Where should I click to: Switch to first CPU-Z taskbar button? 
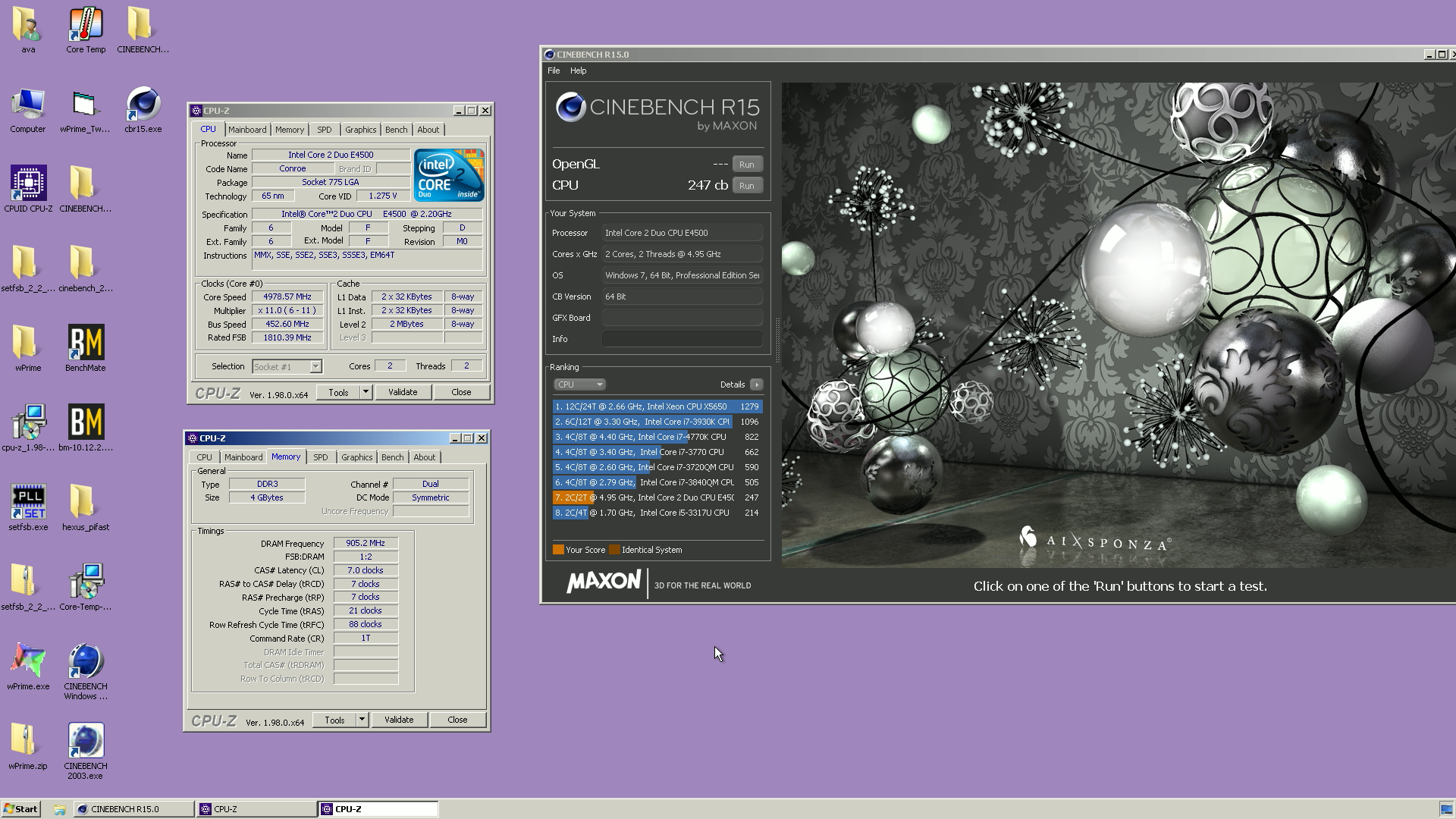(x=256, y=809)
